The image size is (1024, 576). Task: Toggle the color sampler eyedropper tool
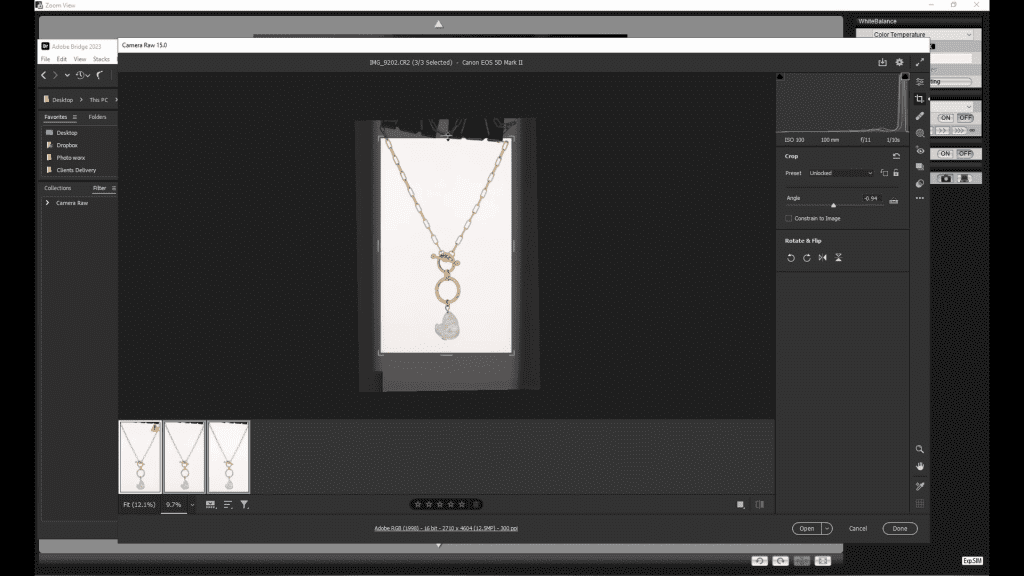[x=920, y=486]
